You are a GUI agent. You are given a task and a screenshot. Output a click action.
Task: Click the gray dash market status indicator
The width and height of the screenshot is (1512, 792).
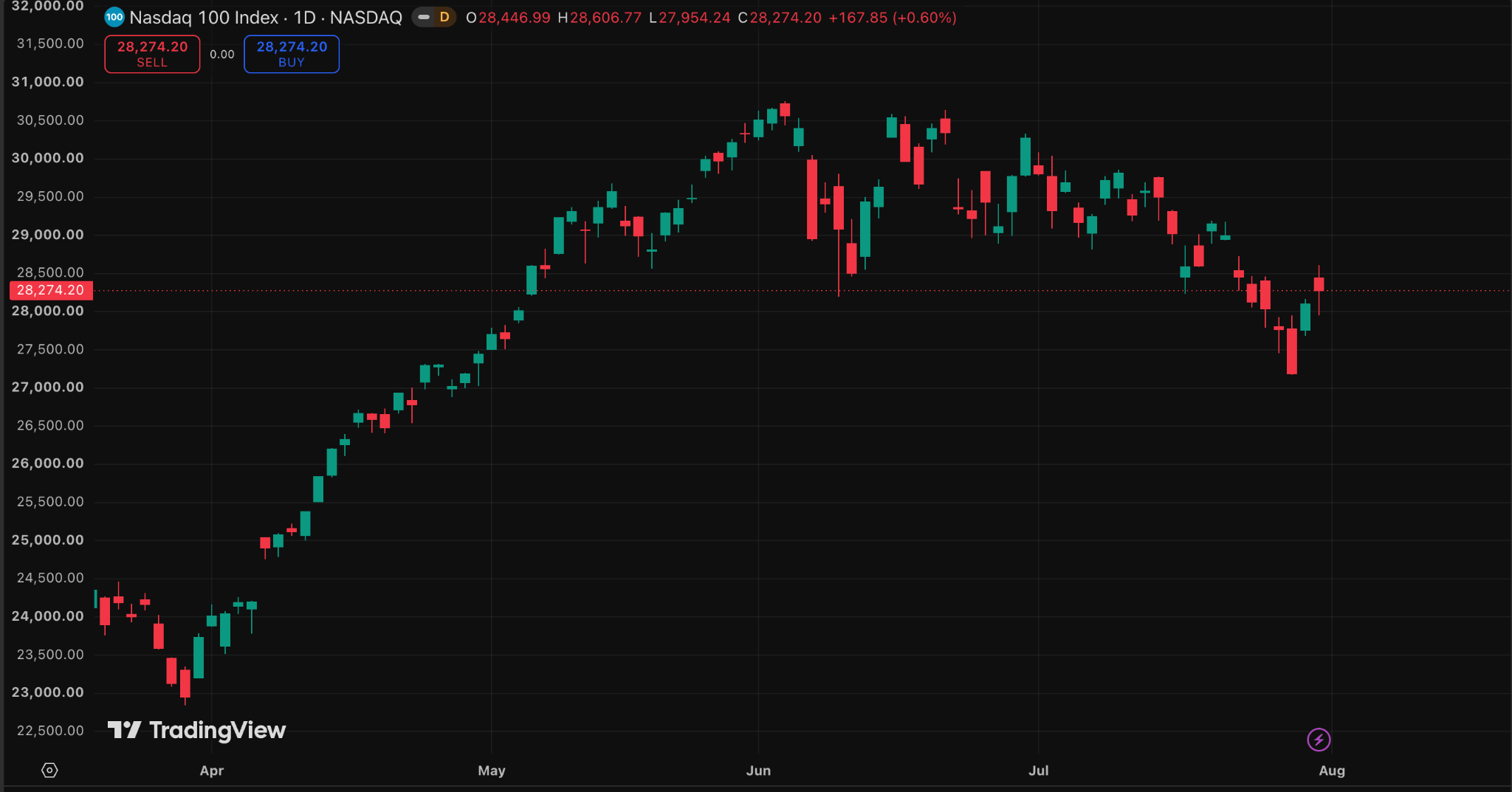point(424,17)
